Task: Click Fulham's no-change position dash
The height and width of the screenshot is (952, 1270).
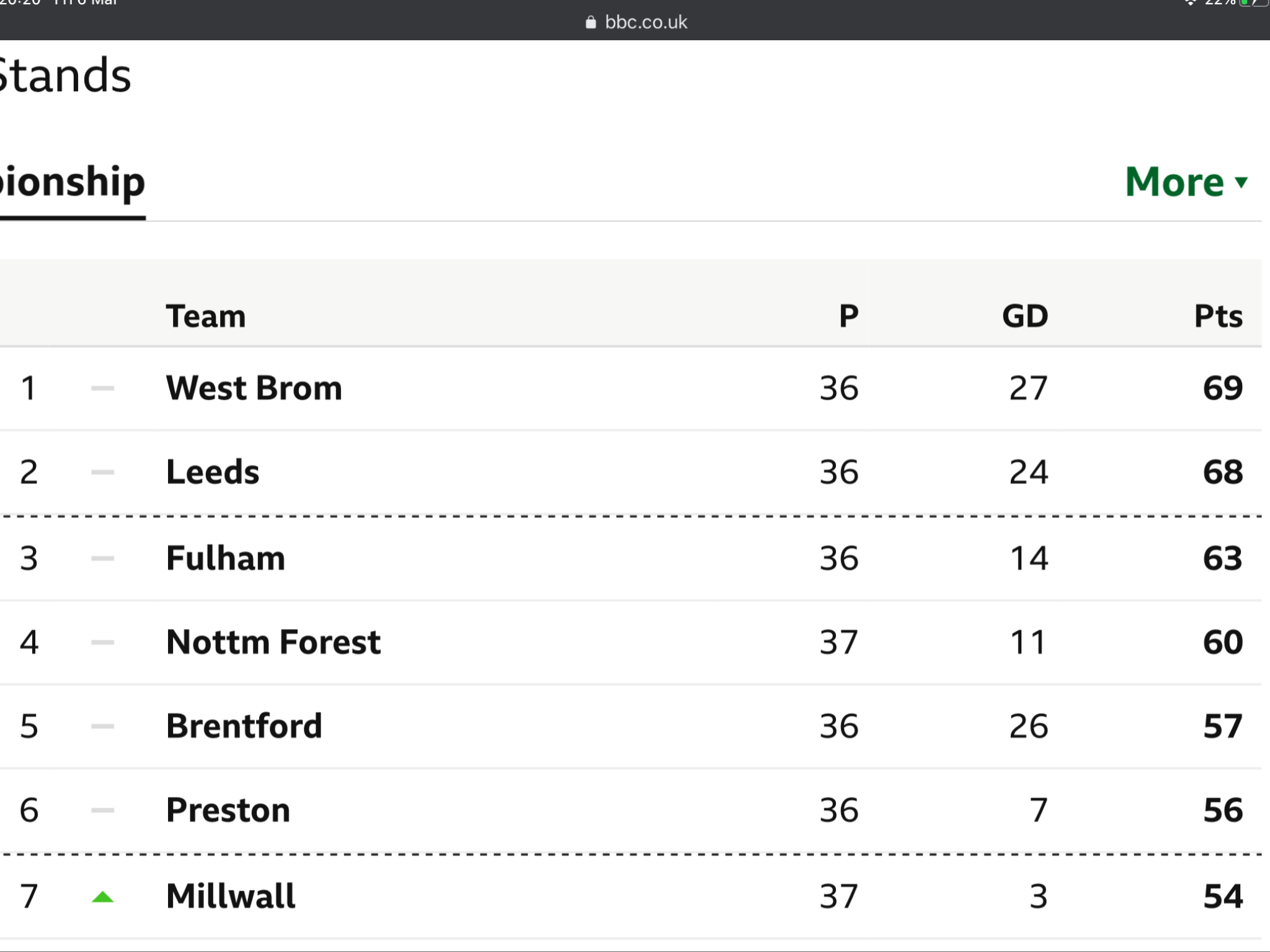Action: [x=103, y=558]
